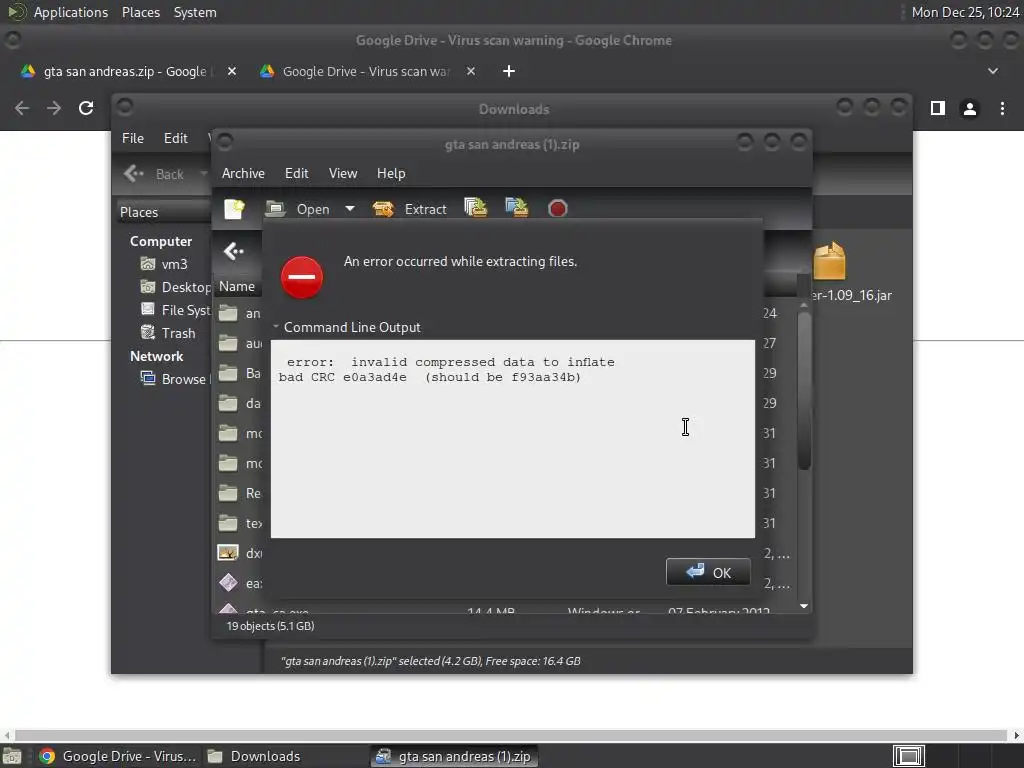Open Chrome three-dot menu
Viewport: 1024px width, 768px height.
coord(1002,108)
